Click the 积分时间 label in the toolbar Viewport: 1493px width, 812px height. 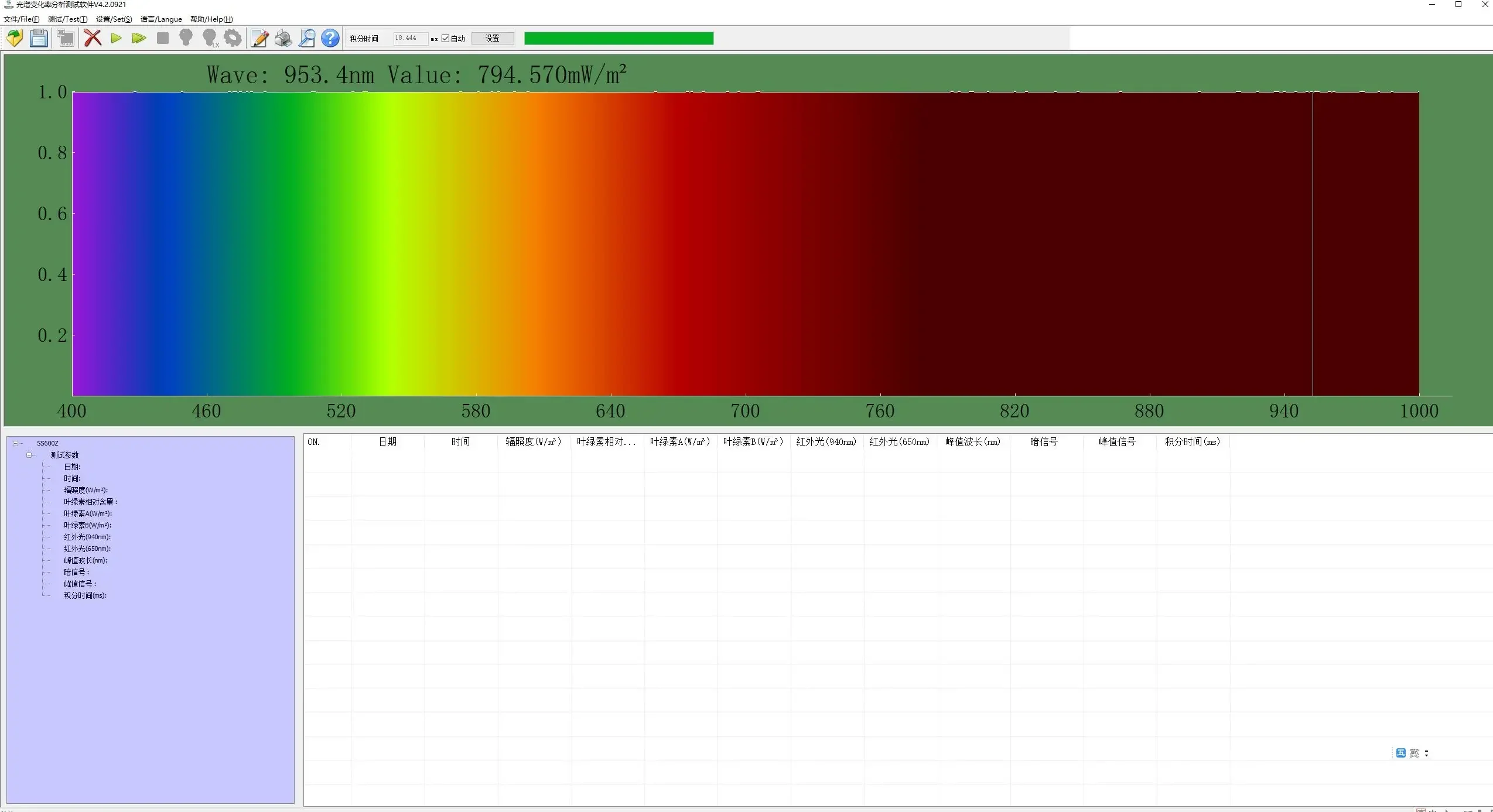364,39
